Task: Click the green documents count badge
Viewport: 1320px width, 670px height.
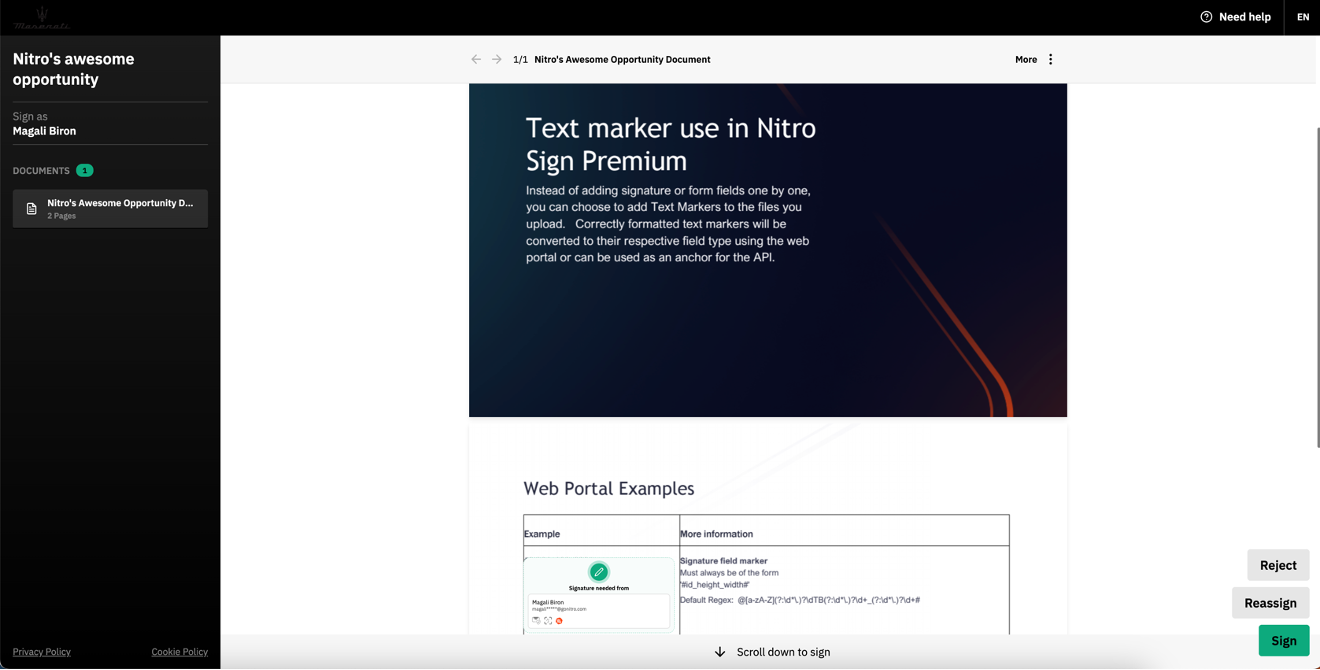Action: click(85, 171)
